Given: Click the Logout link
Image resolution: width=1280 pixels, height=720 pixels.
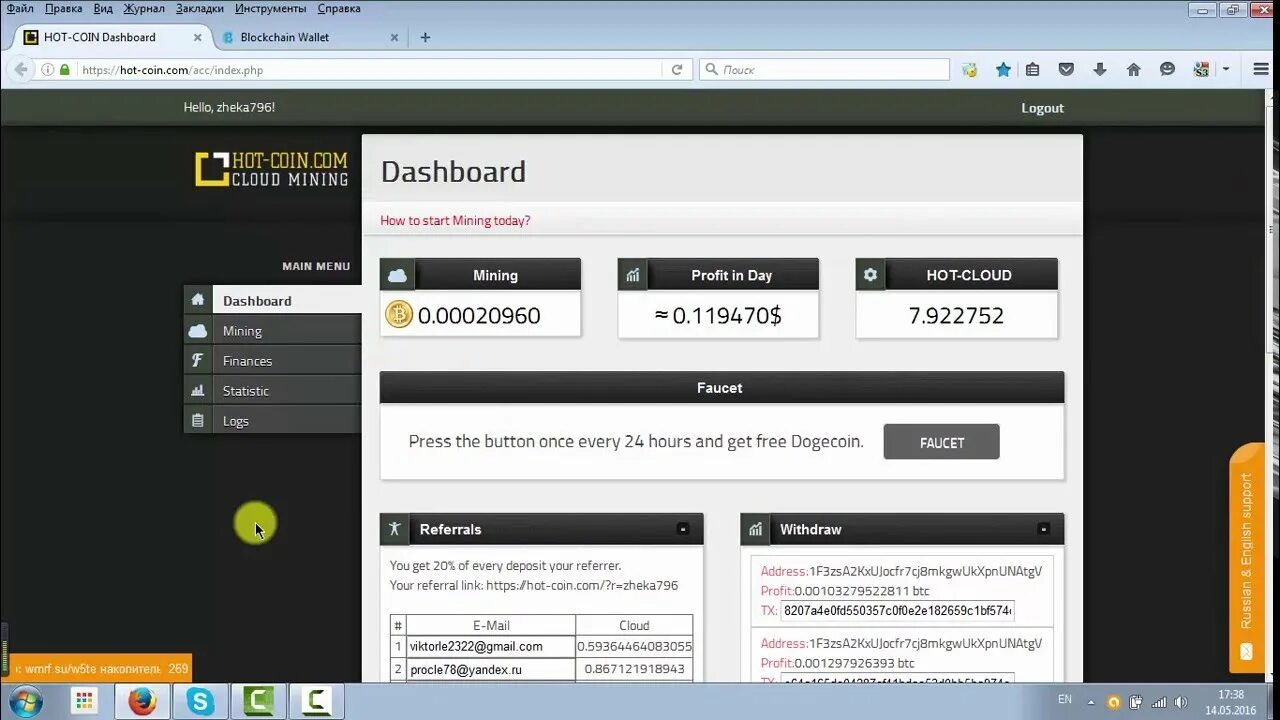Looking at the screenshot, I should [1042, 108].
